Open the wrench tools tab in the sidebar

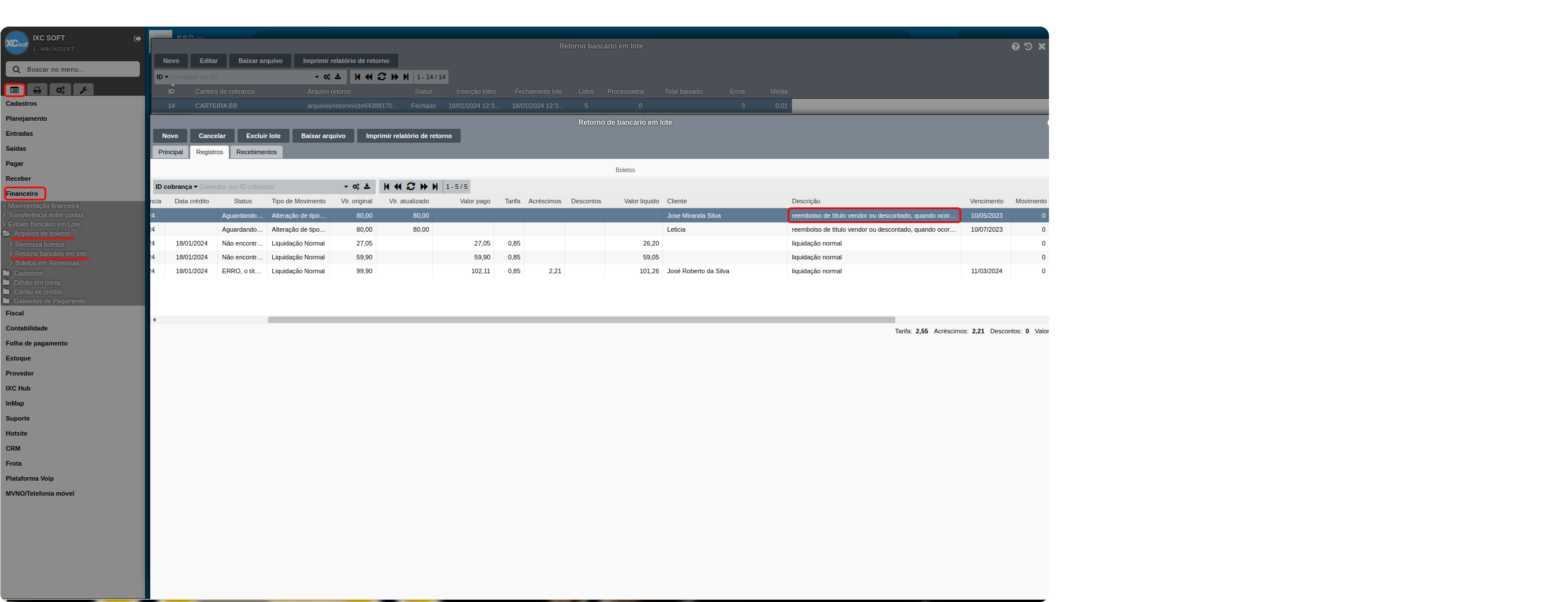(83, 90)
